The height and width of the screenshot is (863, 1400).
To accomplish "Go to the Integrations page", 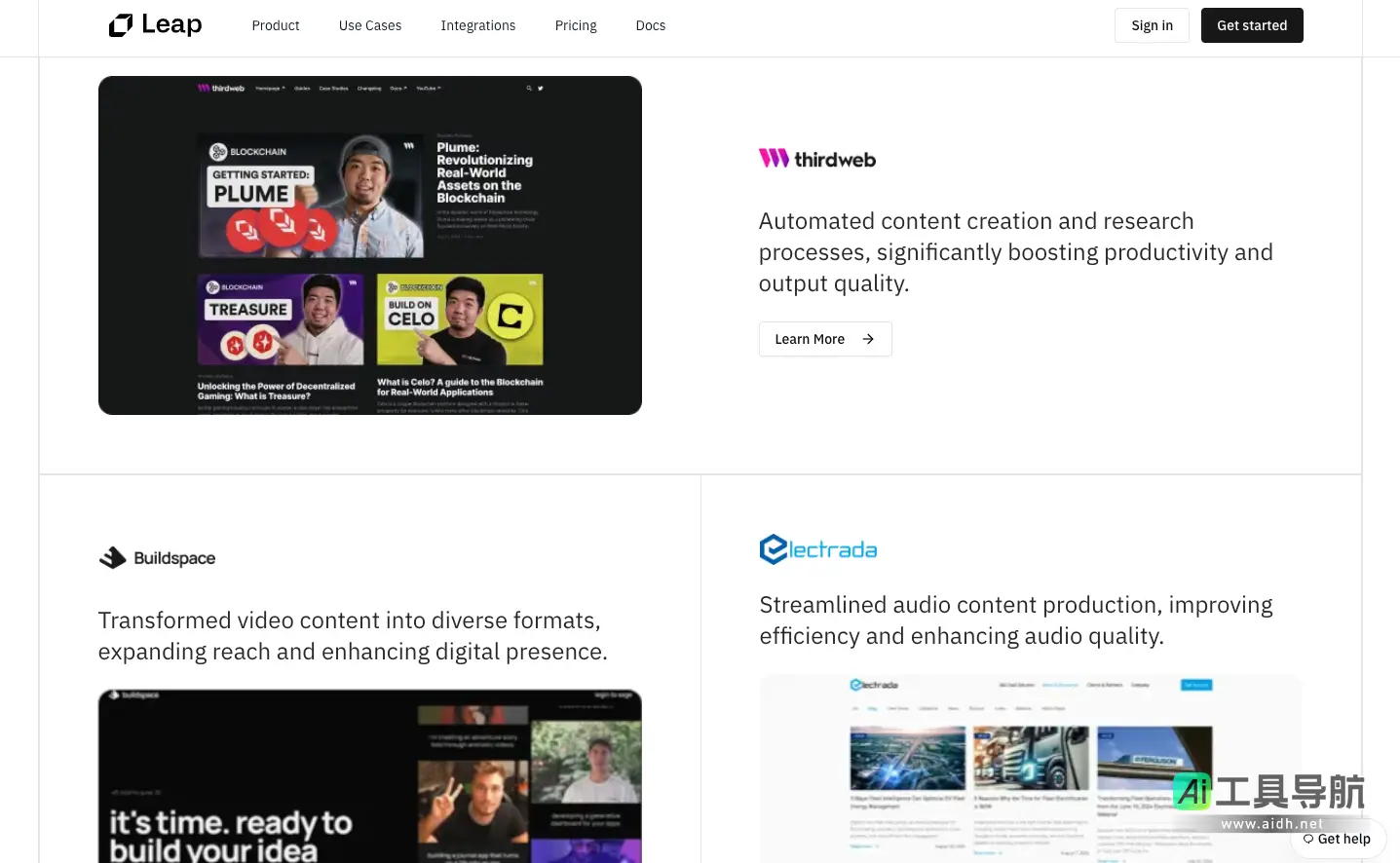I will click(x=477, y=25).
